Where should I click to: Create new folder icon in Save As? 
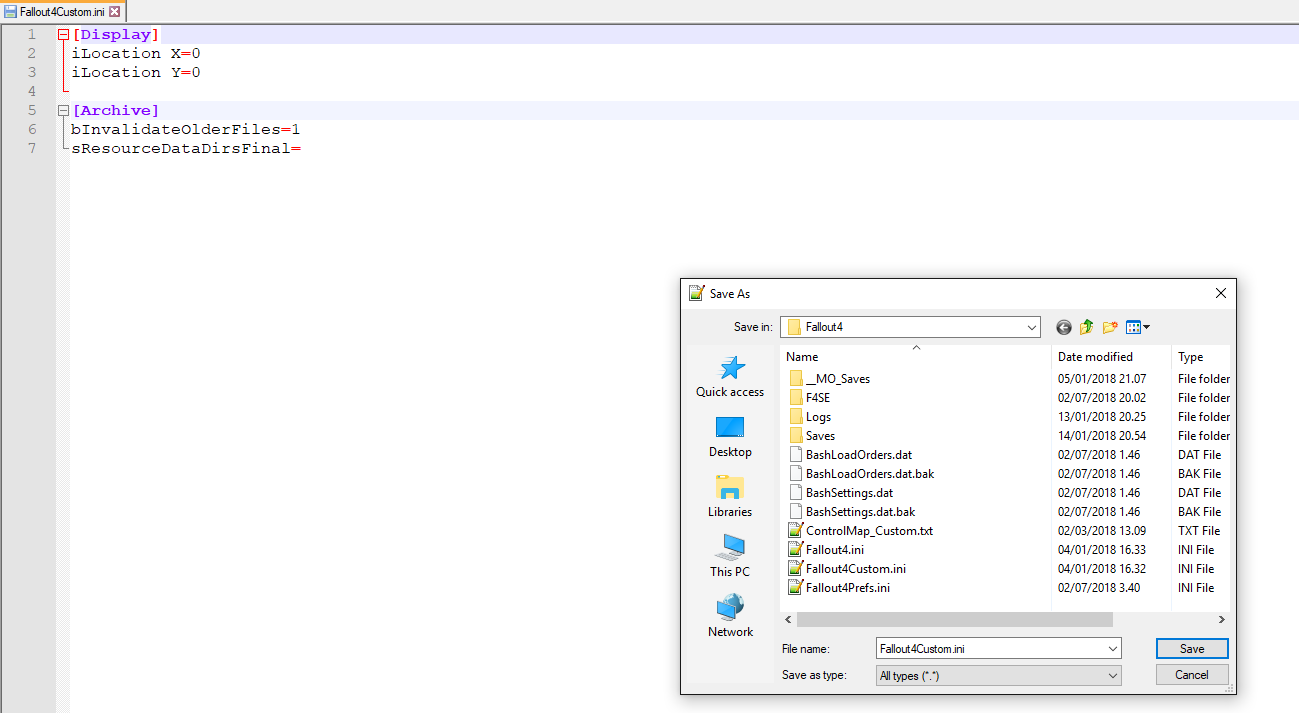point(1110,327)
